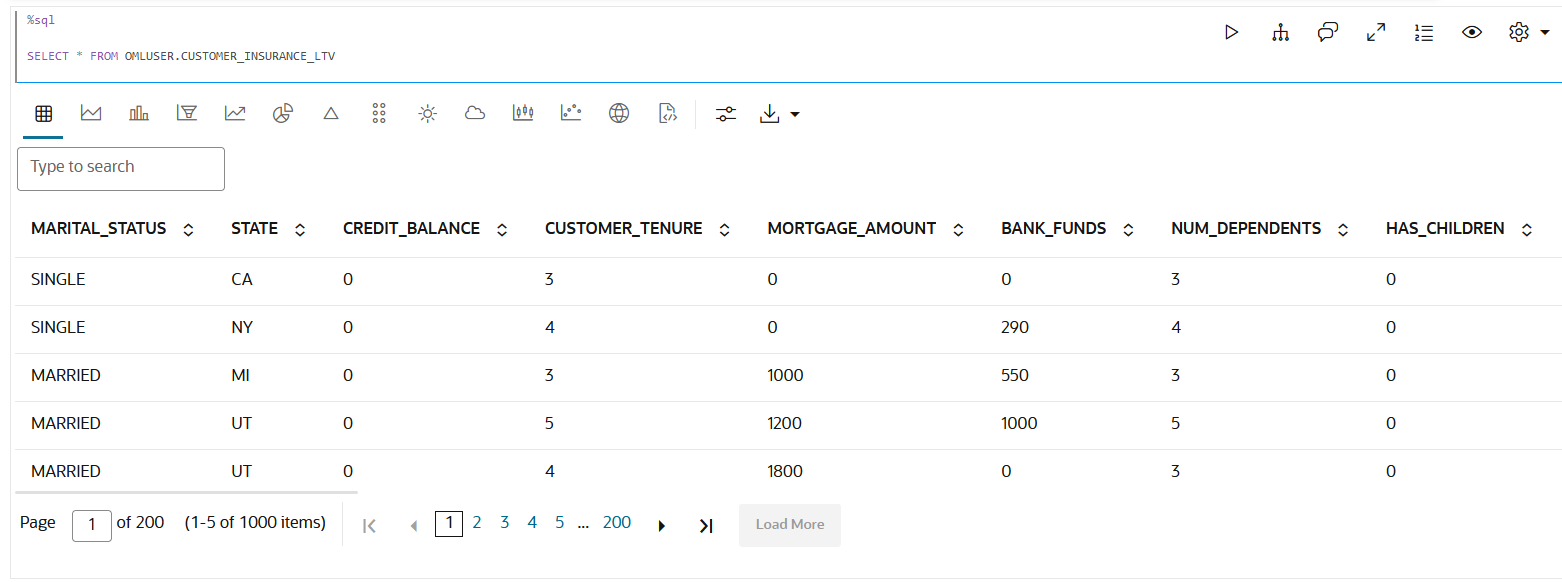Click the download results icon
This screenshot has width=1562, height=582.
pos(769,114)
